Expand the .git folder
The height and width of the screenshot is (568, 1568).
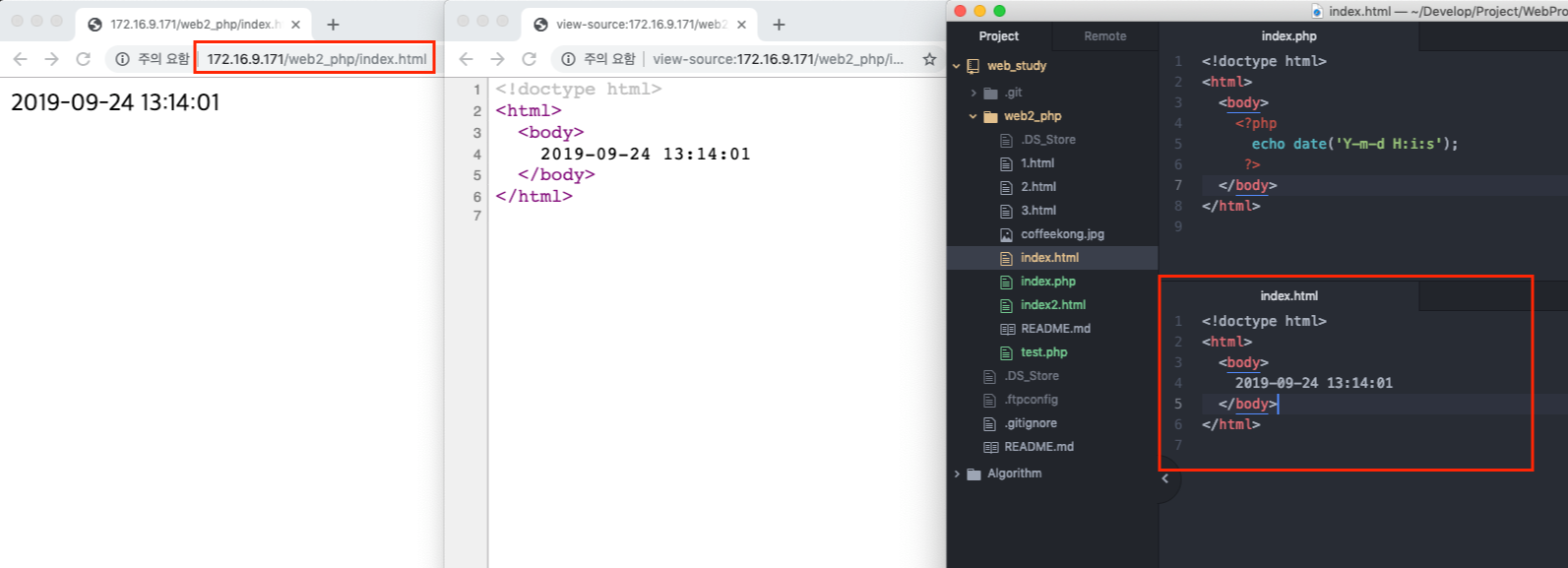(x=973, y=93)
